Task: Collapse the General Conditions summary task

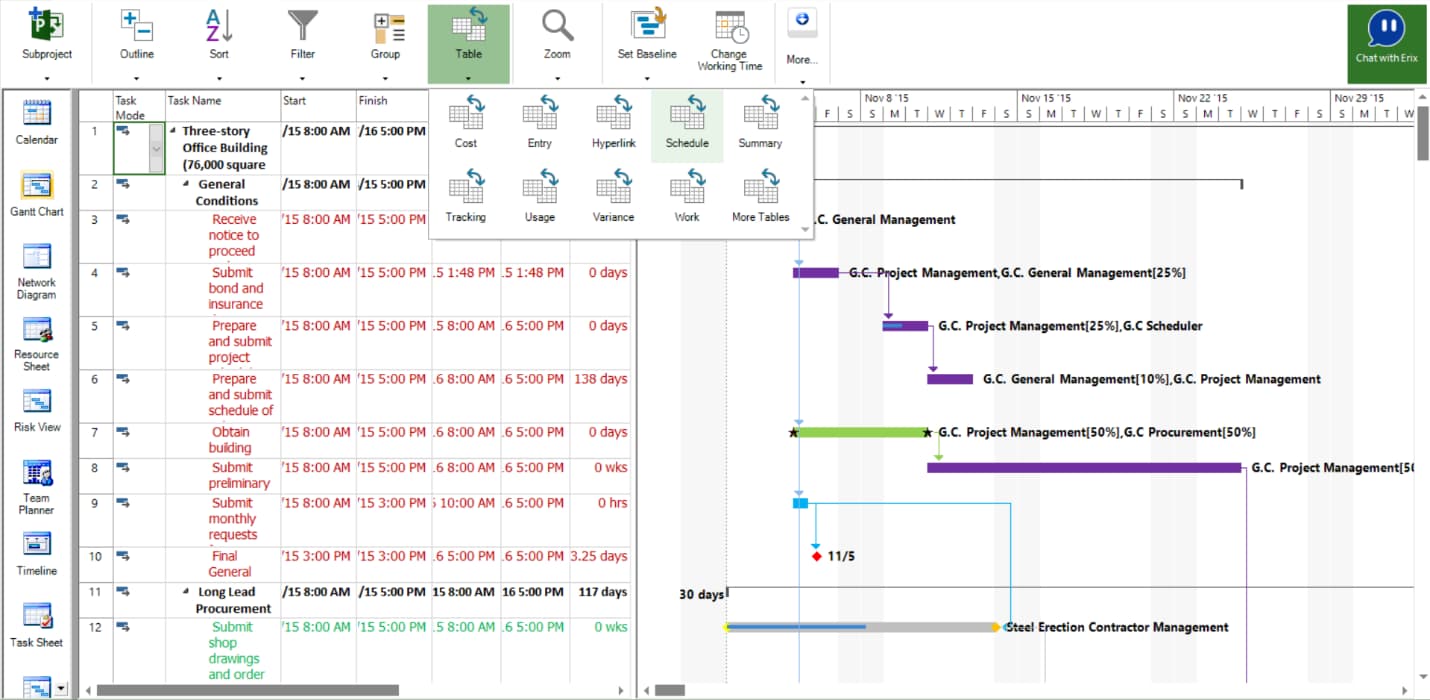Action: click(187, 185)
